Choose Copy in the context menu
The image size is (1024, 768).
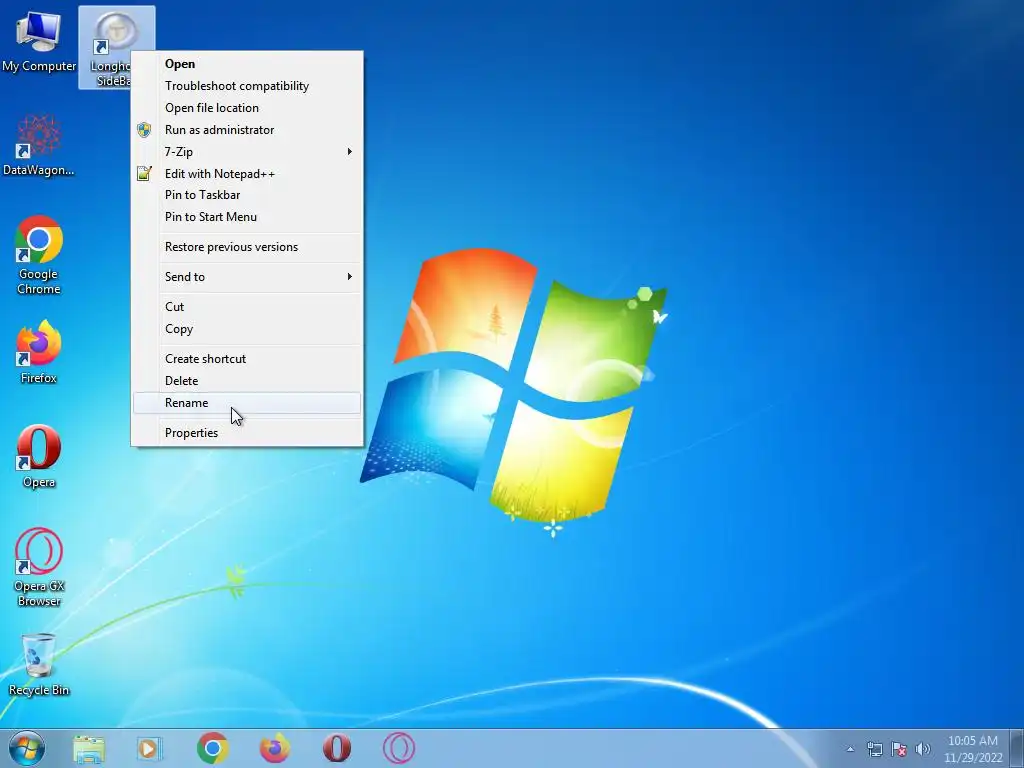click(247, 329)
